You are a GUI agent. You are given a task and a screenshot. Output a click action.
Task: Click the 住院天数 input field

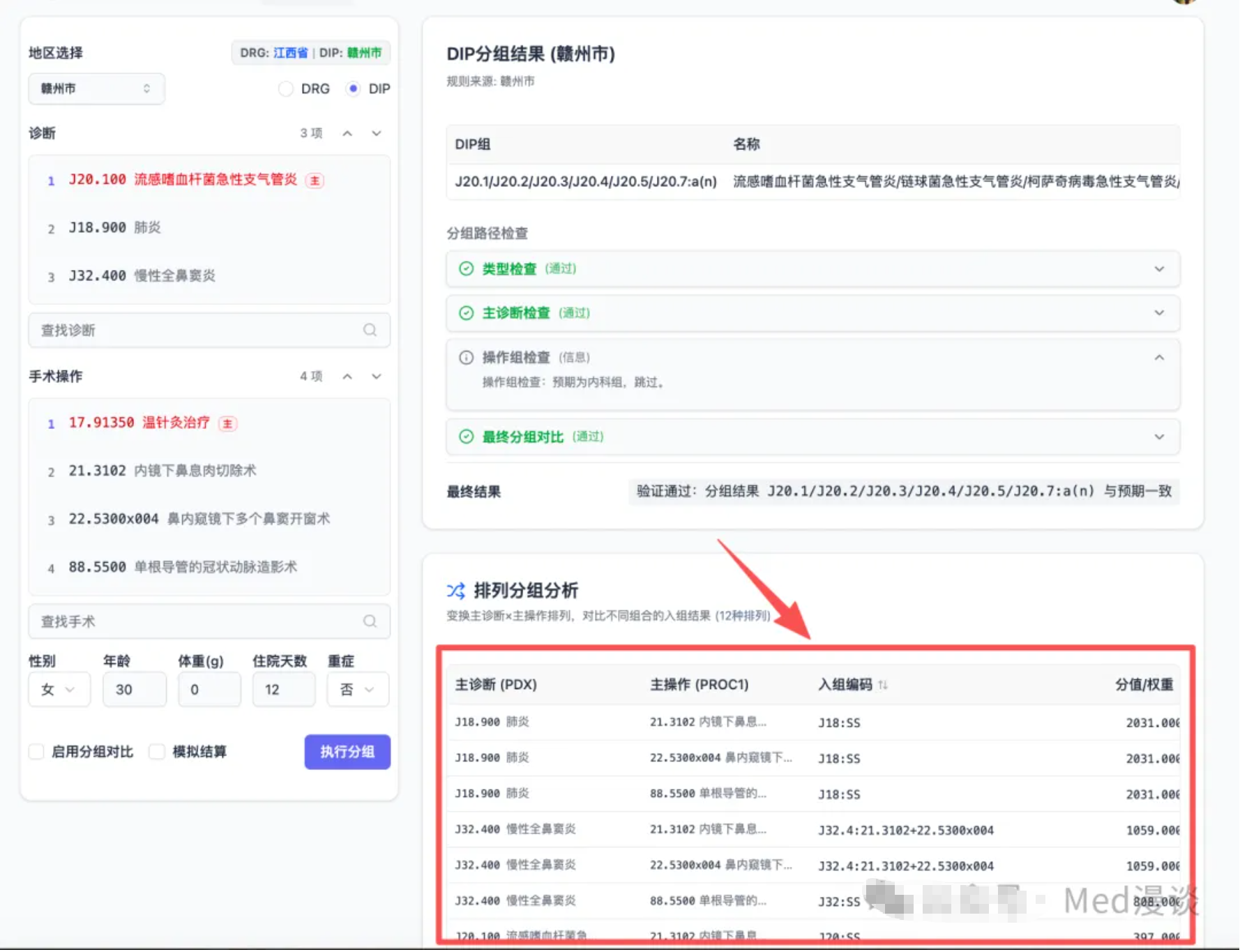pos(283,690)
